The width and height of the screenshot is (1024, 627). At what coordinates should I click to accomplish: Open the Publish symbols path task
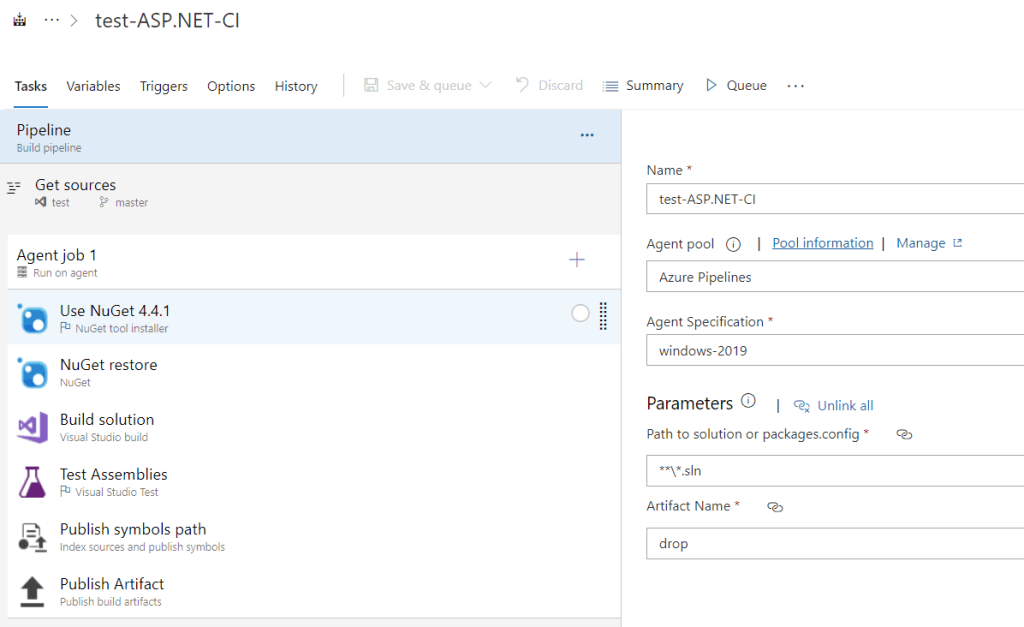tap(313, 537)
